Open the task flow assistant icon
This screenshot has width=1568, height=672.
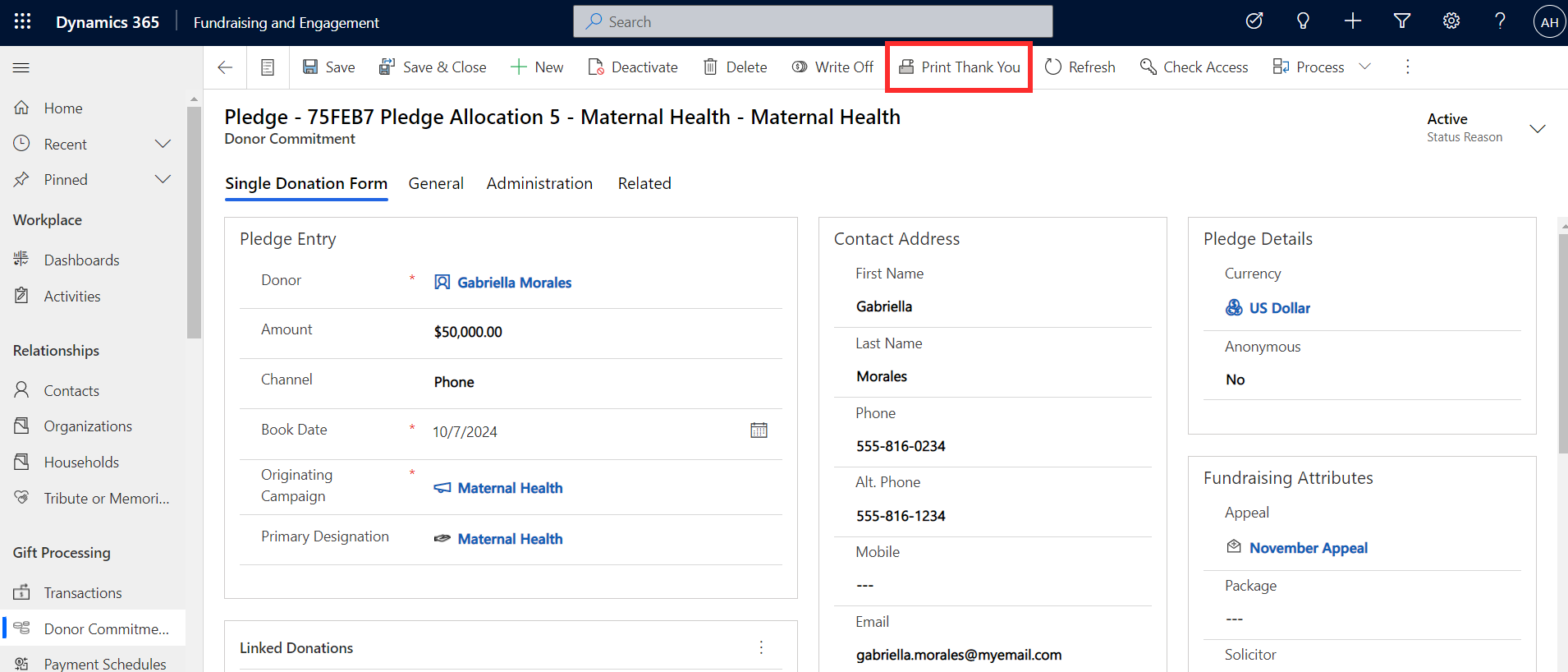(x=1254, y=21)
